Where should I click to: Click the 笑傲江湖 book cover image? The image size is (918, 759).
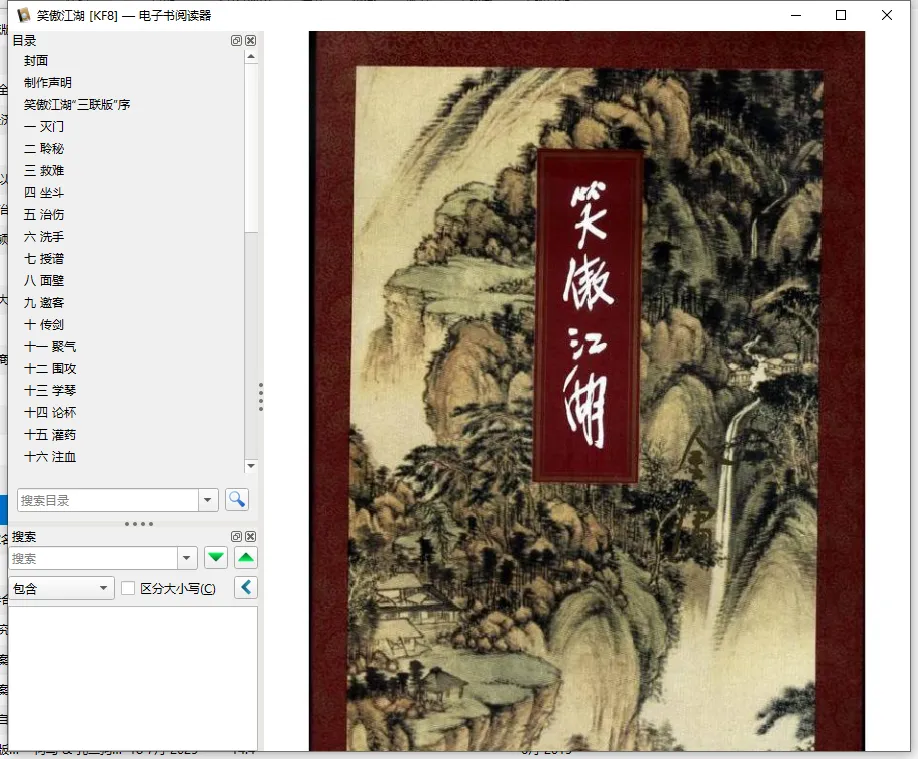(587, 391)
